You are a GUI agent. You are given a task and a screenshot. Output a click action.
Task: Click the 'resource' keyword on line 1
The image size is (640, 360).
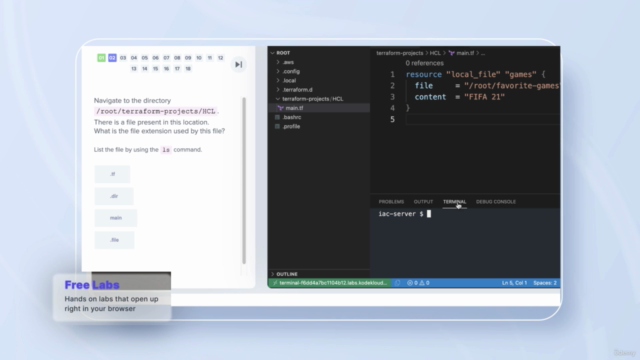coord(424,75)
